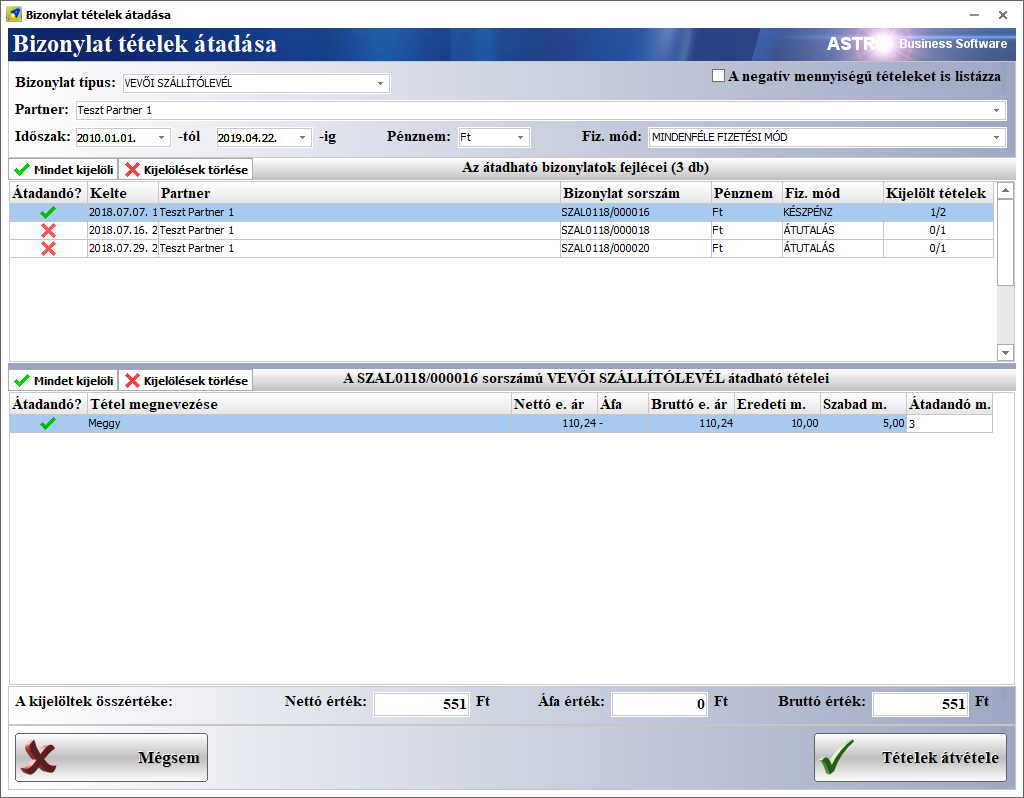Viewport: 1024px width, 798px height.
Task: Toggle green checkmark on row SZAL0118/000016
Action: (x=48, y=212)
